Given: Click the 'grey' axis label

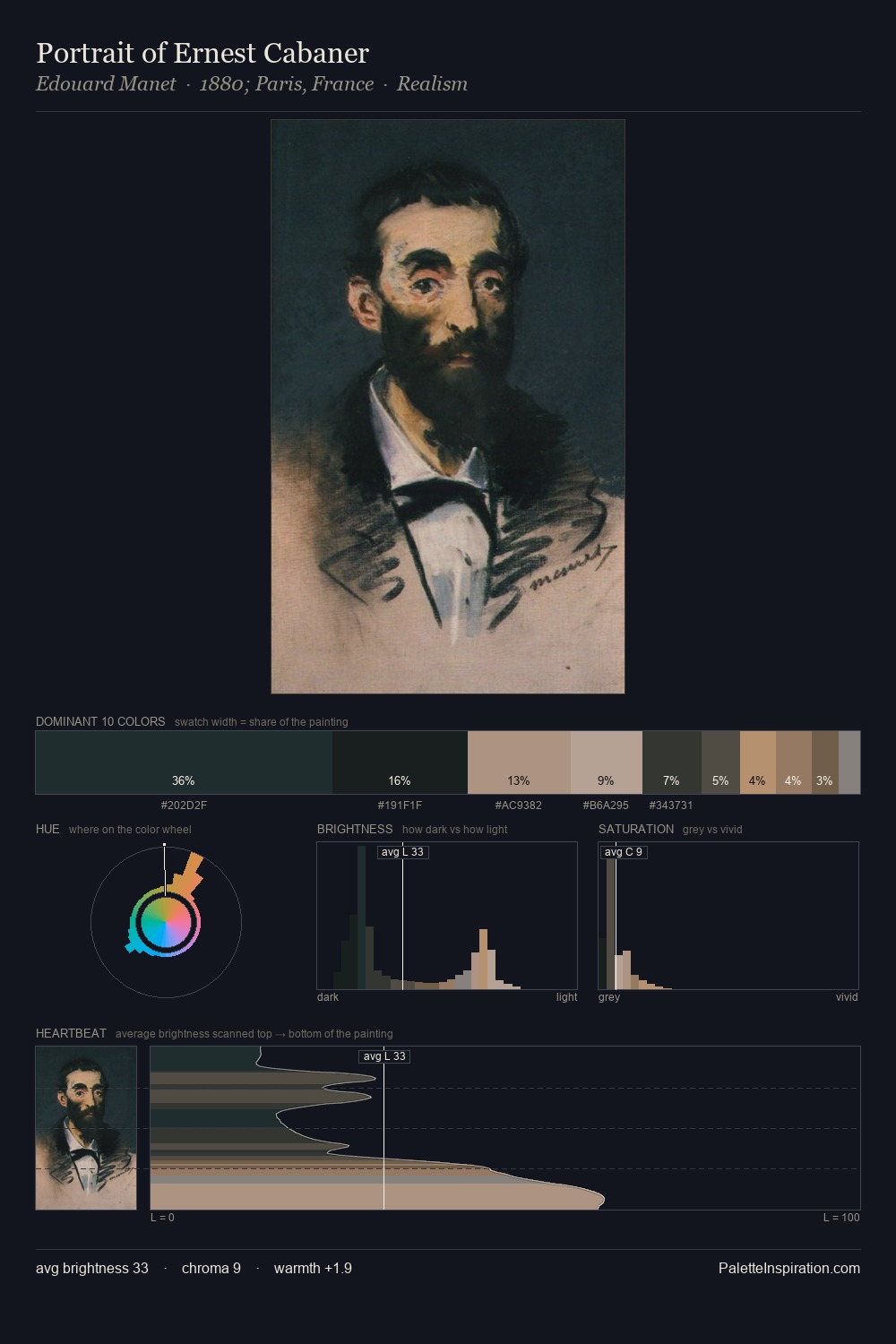Looking at the screenshot, I should (x=609, y=997).
